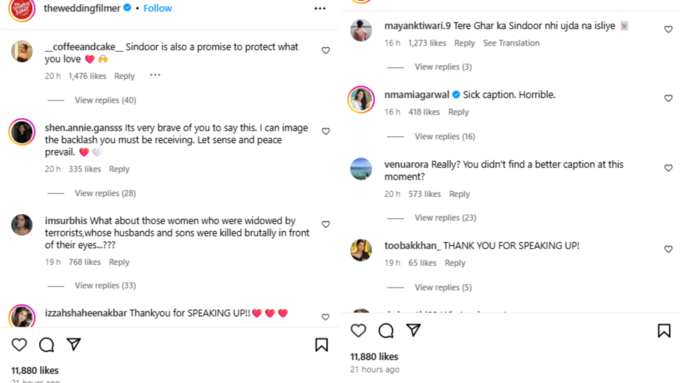The image size is (680, 383).
Task: Toggle the like heart on the venuarora comment
Action: click(668, 168)
